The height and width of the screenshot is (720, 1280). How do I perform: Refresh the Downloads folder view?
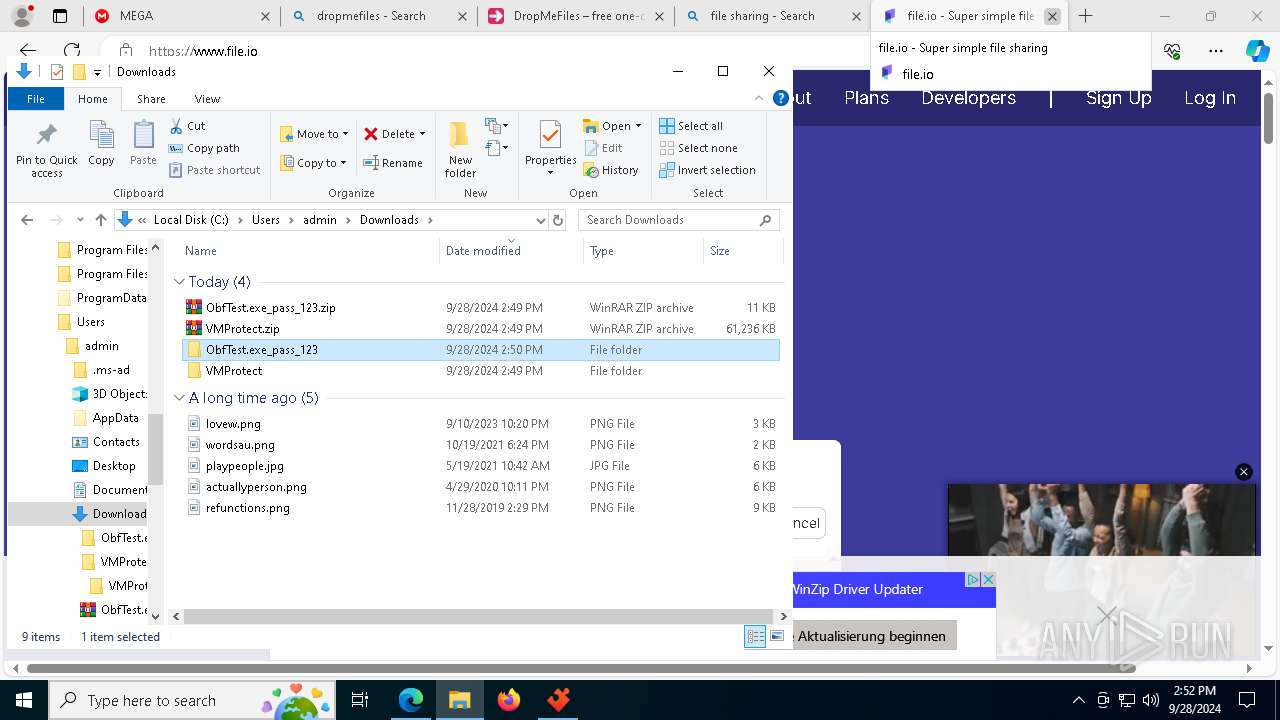coord(558,220)
